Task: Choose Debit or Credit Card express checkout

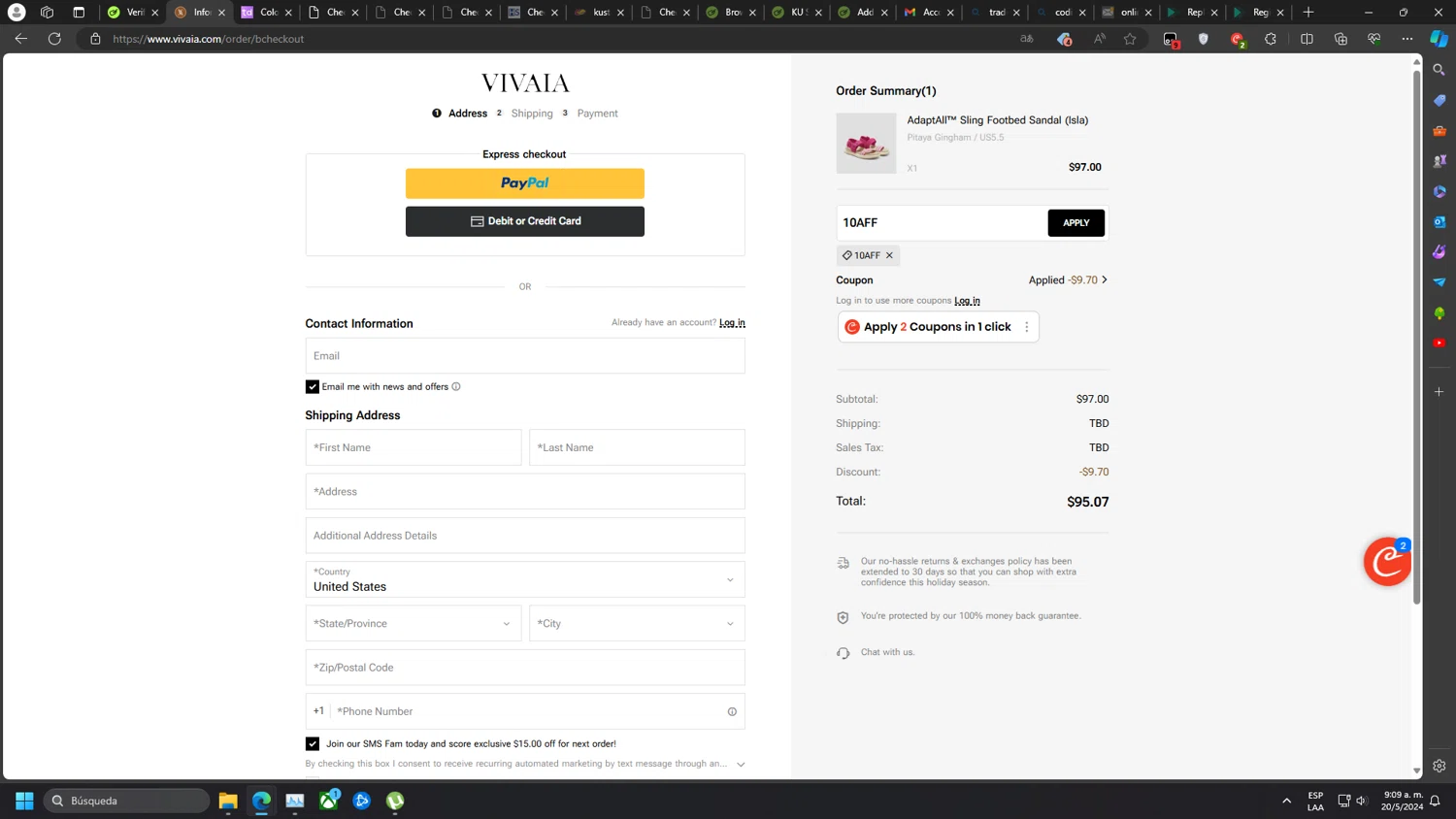Action: [524, 221]
